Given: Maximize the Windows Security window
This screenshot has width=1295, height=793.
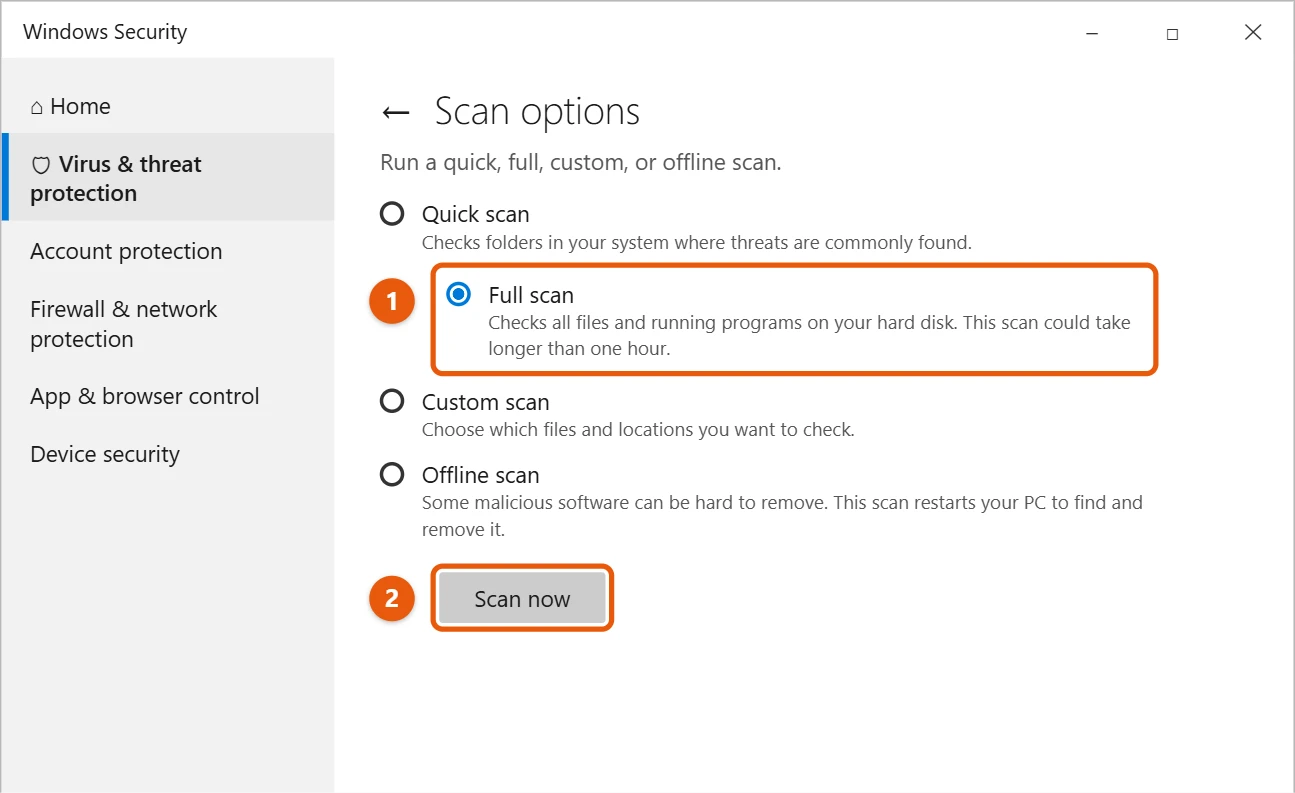Looking at the screenshot, I should click(1172, 33).
